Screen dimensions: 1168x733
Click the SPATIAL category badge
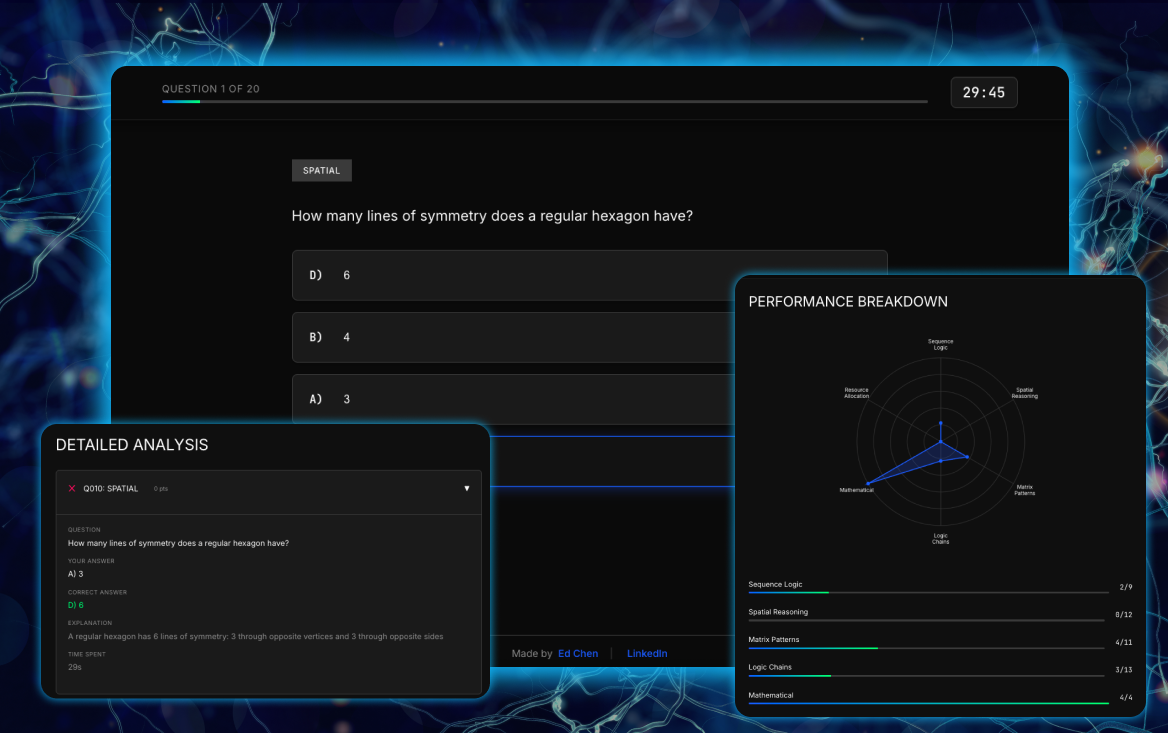point(321,170)
